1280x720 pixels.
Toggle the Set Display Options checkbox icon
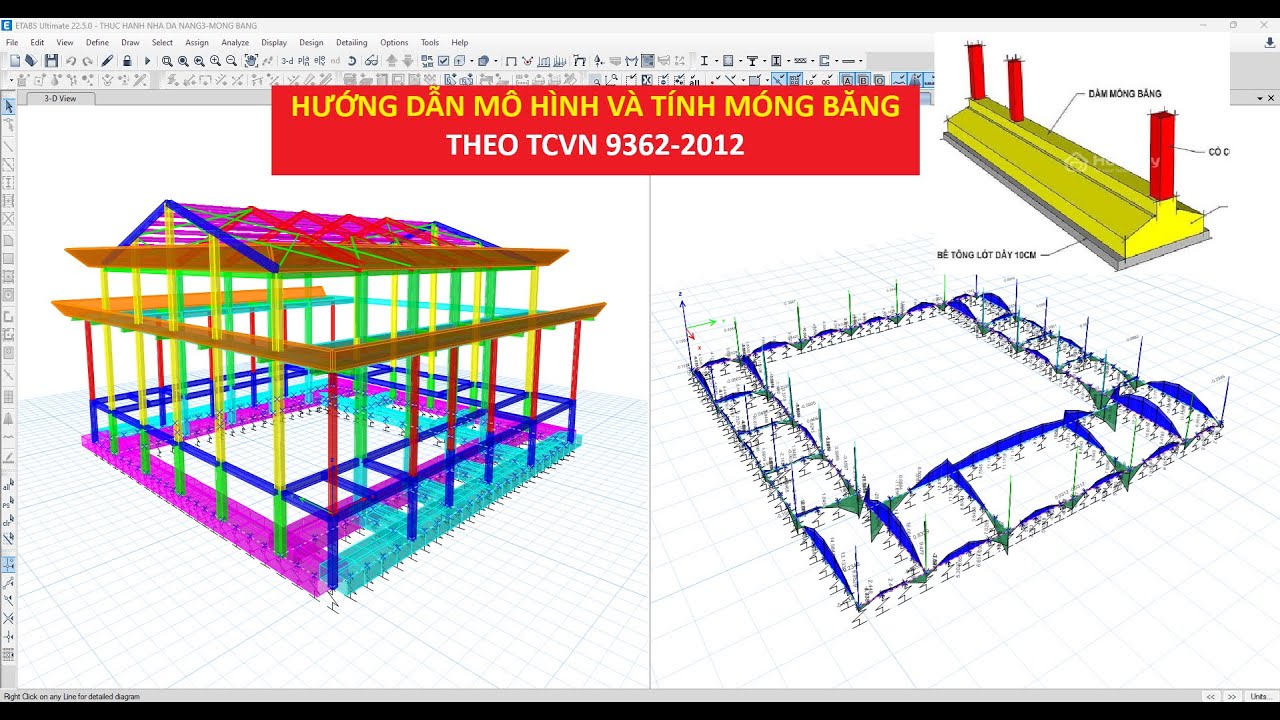pos(443,61)
